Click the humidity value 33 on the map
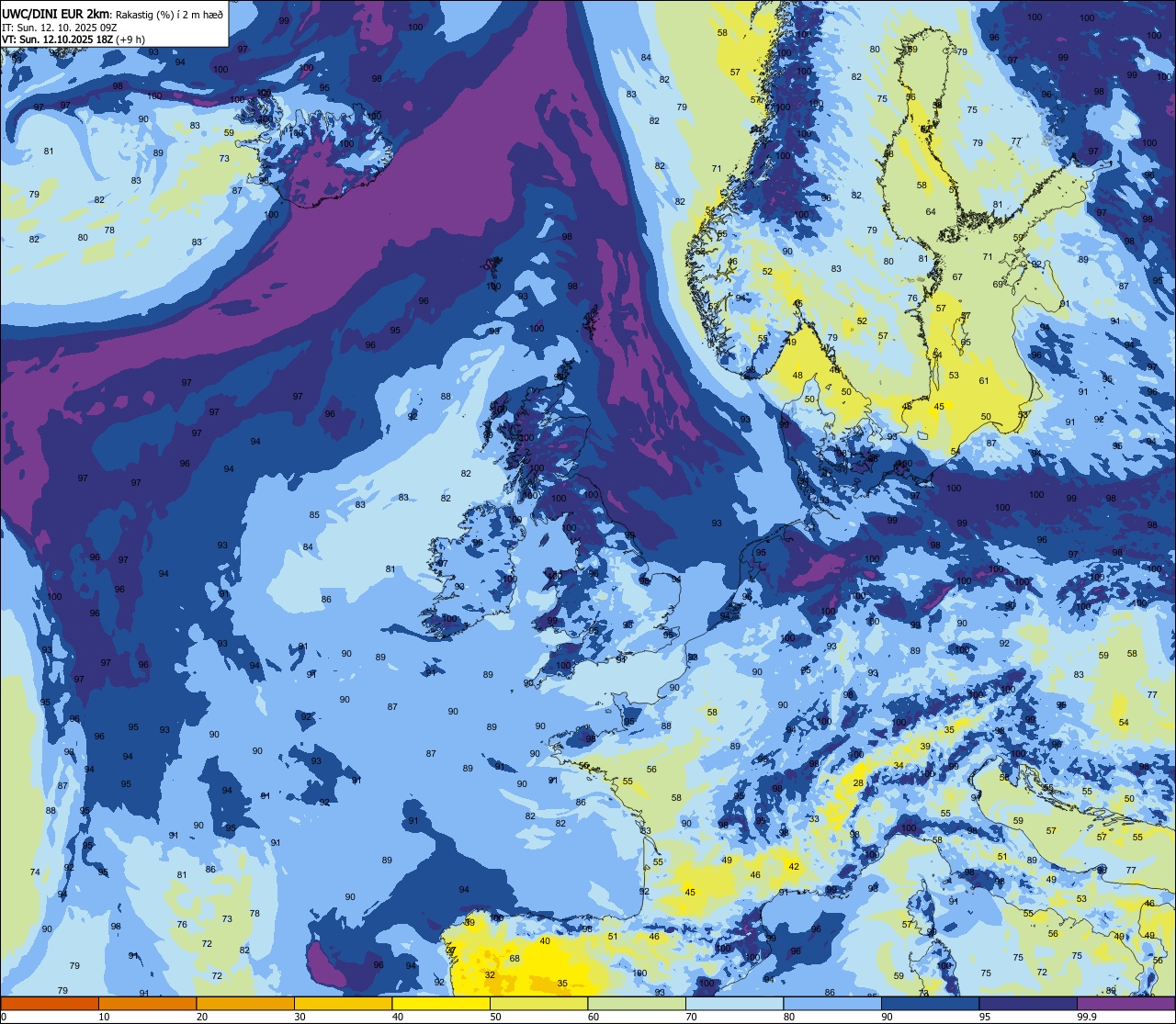Viewport: 1176px width, 1024px height. tap(813, 818)
